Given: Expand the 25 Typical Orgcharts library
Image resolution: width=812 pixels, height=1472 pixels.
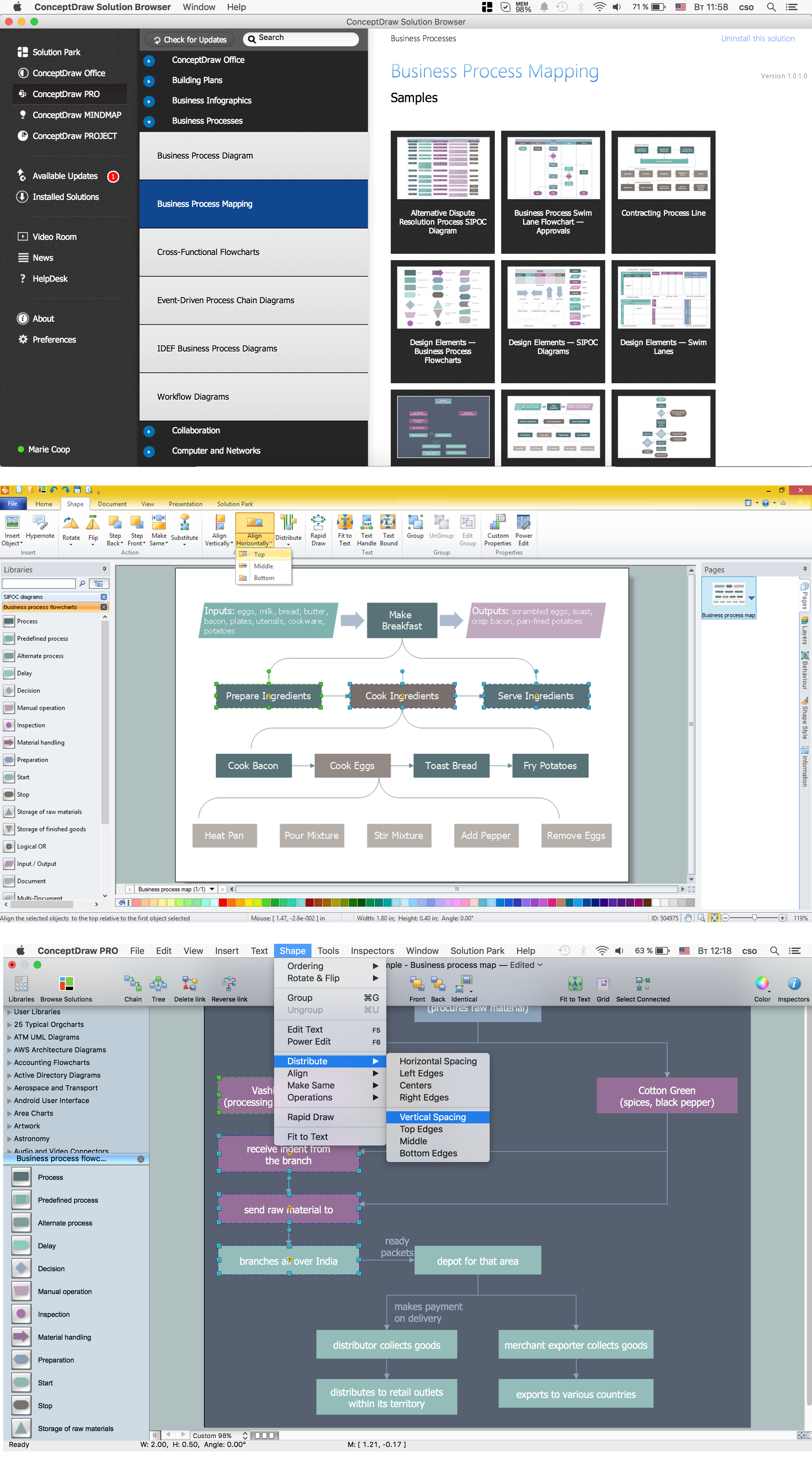Looking at the screenshot, I should pyautogui.click(x=10, y=1025).
